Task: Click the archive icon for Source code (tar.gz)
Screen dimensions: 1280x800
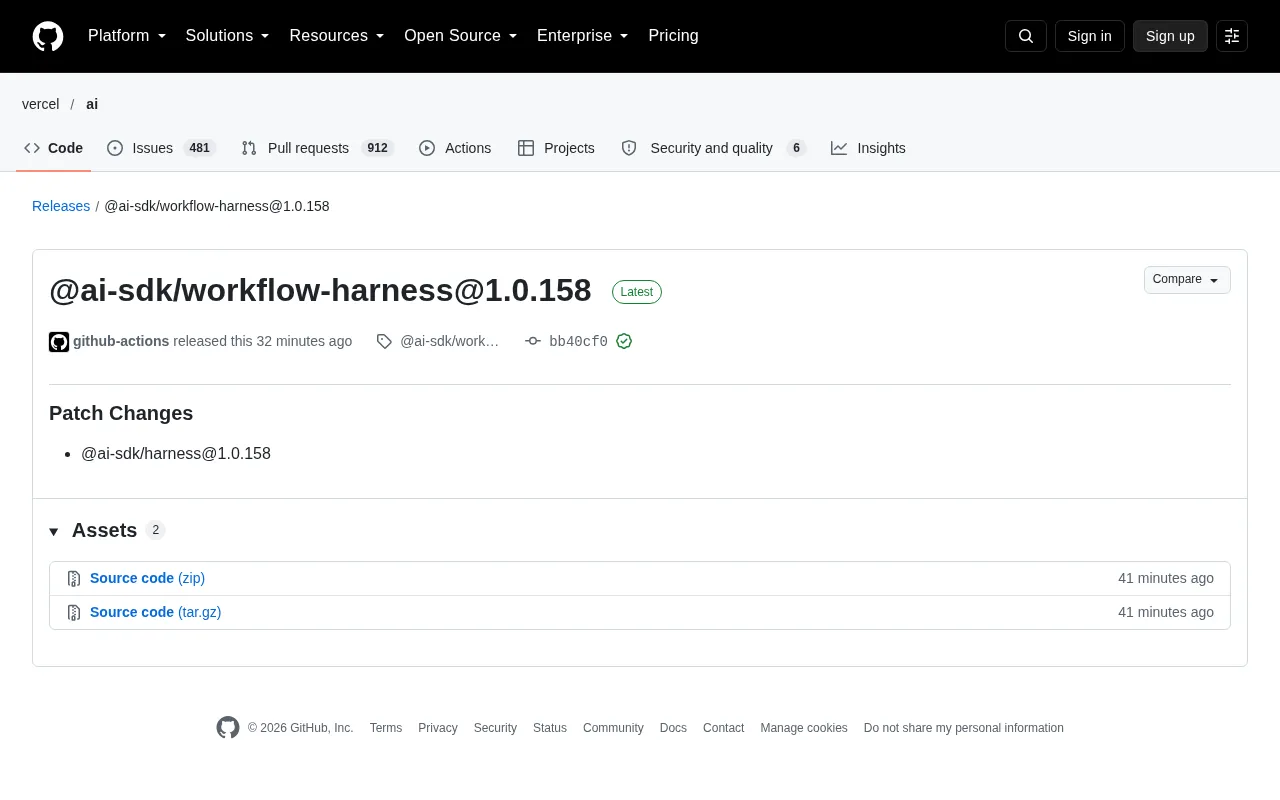Action: tap(74, 612)
